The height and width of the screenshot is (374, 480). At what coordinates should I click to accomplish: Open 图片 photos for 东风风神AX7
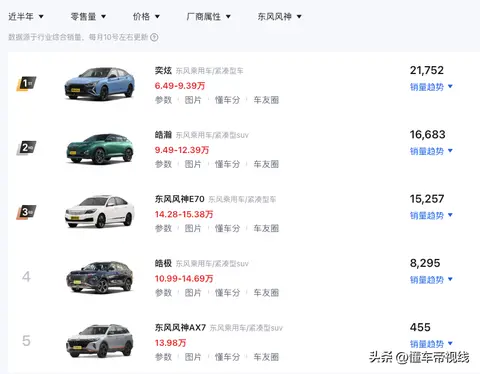tap(193, 357)
